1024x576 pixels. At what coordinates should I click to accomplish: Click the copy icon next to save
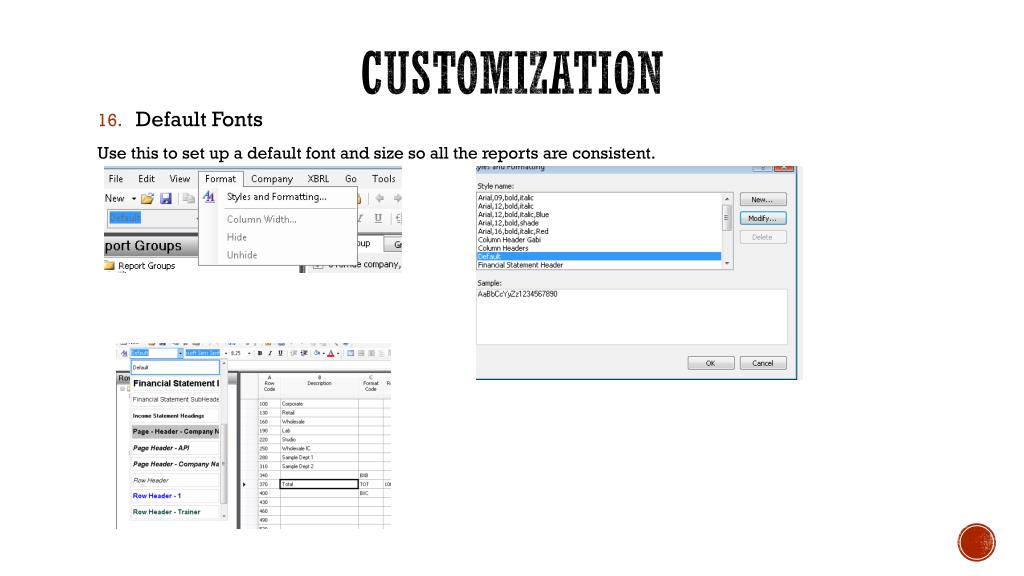[188, 198]
